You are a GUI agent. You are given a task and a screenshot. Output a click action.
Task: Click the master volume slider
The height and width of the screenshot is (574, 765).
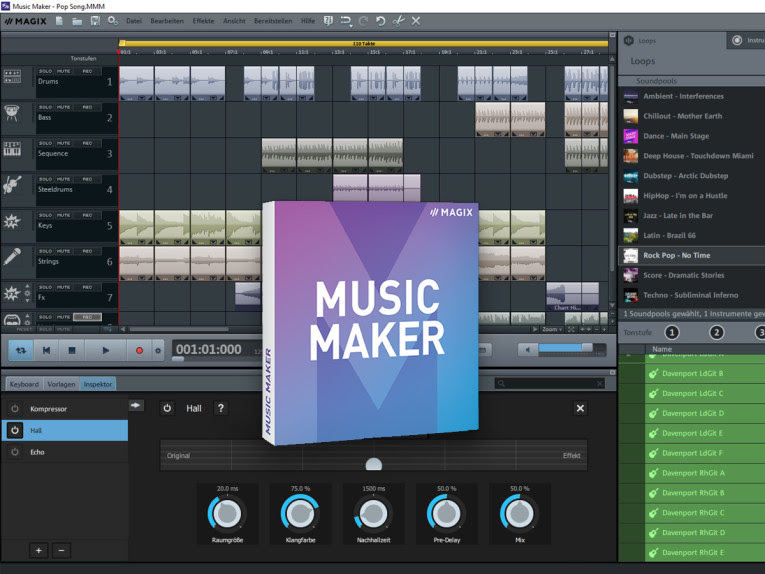tap(571, 348)
